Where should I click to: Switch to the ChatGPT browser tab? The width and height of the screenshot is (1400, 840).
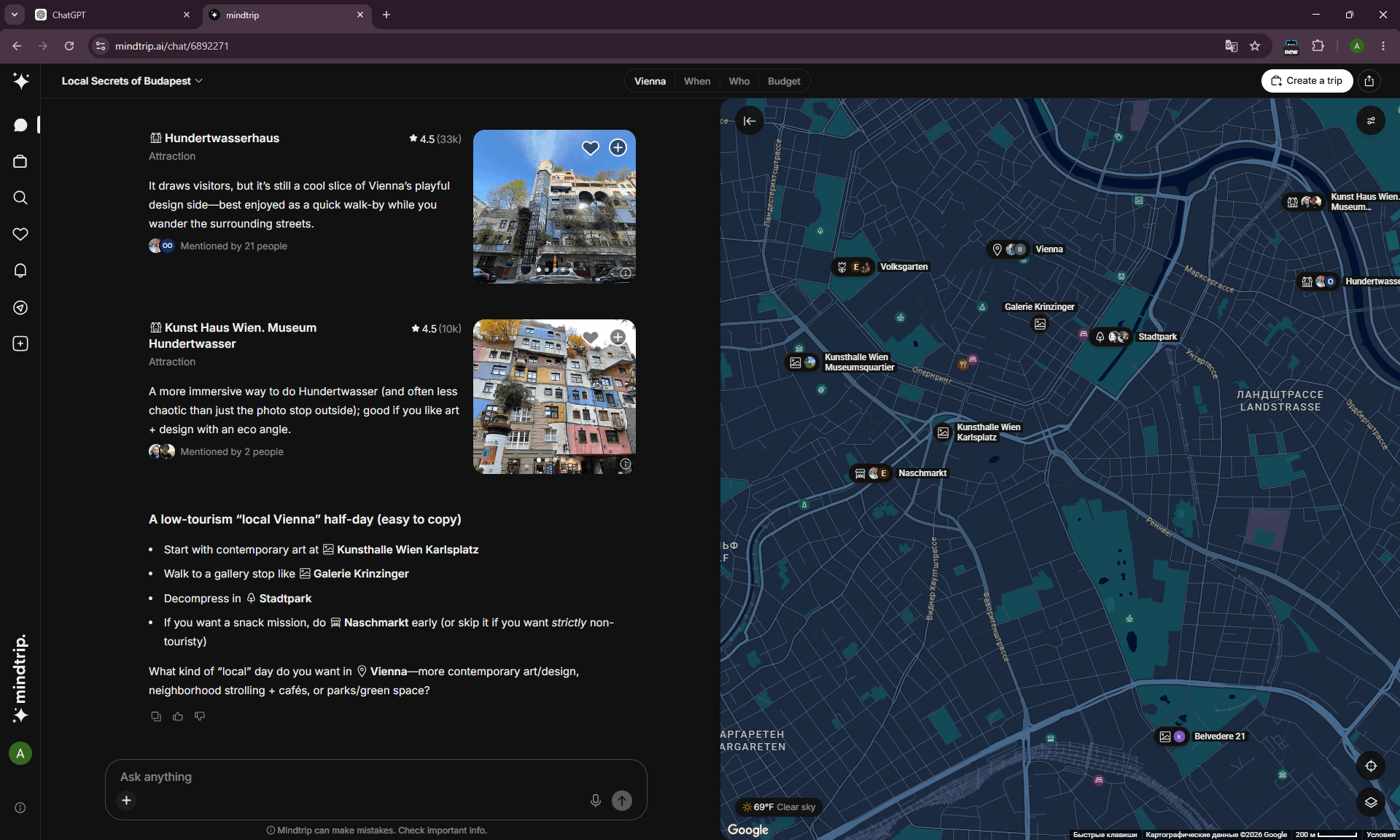click(113, 15)
